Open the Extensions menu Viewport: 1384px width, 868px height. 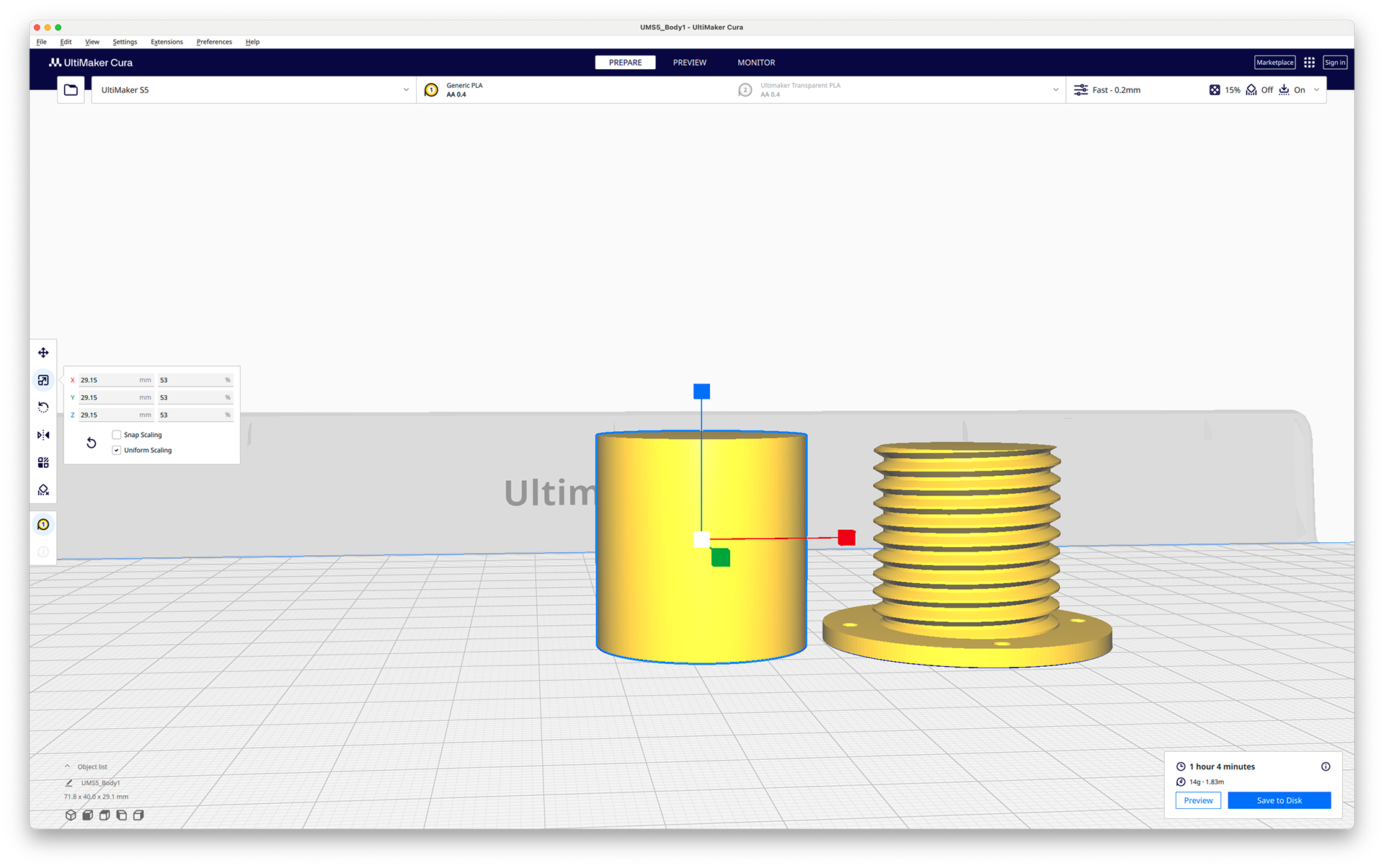pos(167,42)
